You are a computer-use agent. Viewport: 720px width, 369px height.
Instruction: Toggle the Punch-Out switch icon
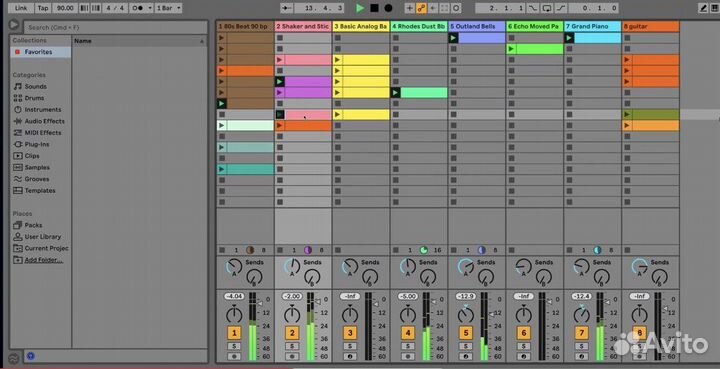561,8
